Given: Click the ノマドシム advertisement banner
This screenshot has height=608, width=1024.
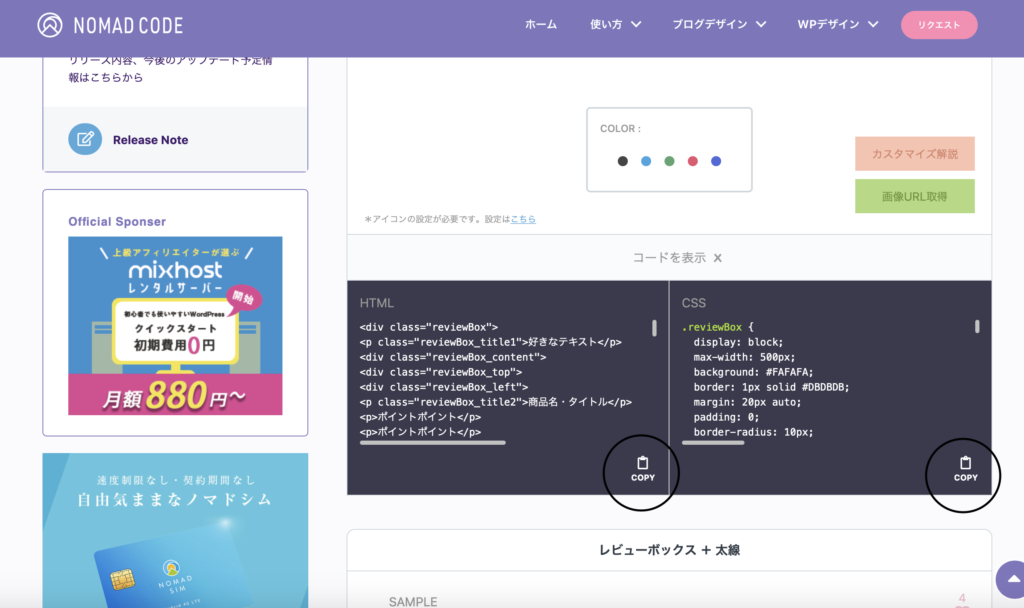Looking at the screenshot, I should point(175,530).
